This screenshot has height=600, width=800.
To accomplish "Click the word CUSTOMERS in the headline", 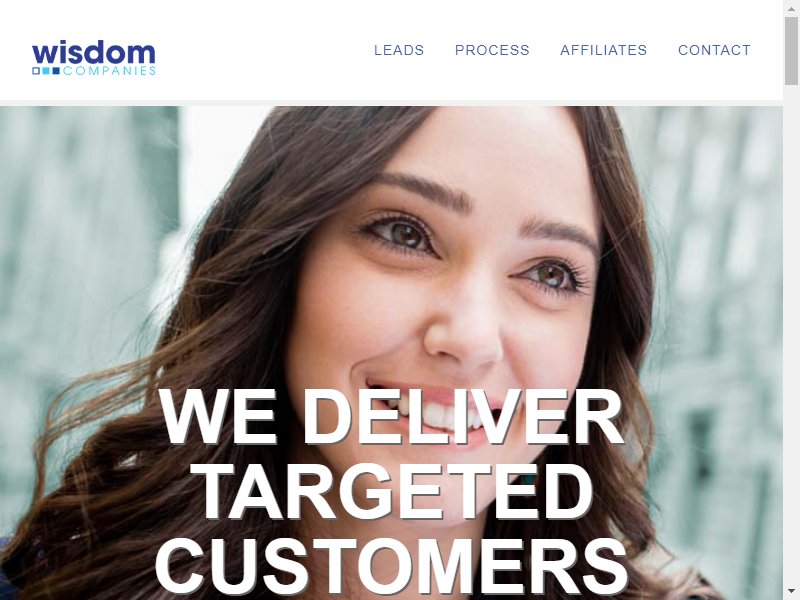I will pyautogui.click(x=392, y=567).
